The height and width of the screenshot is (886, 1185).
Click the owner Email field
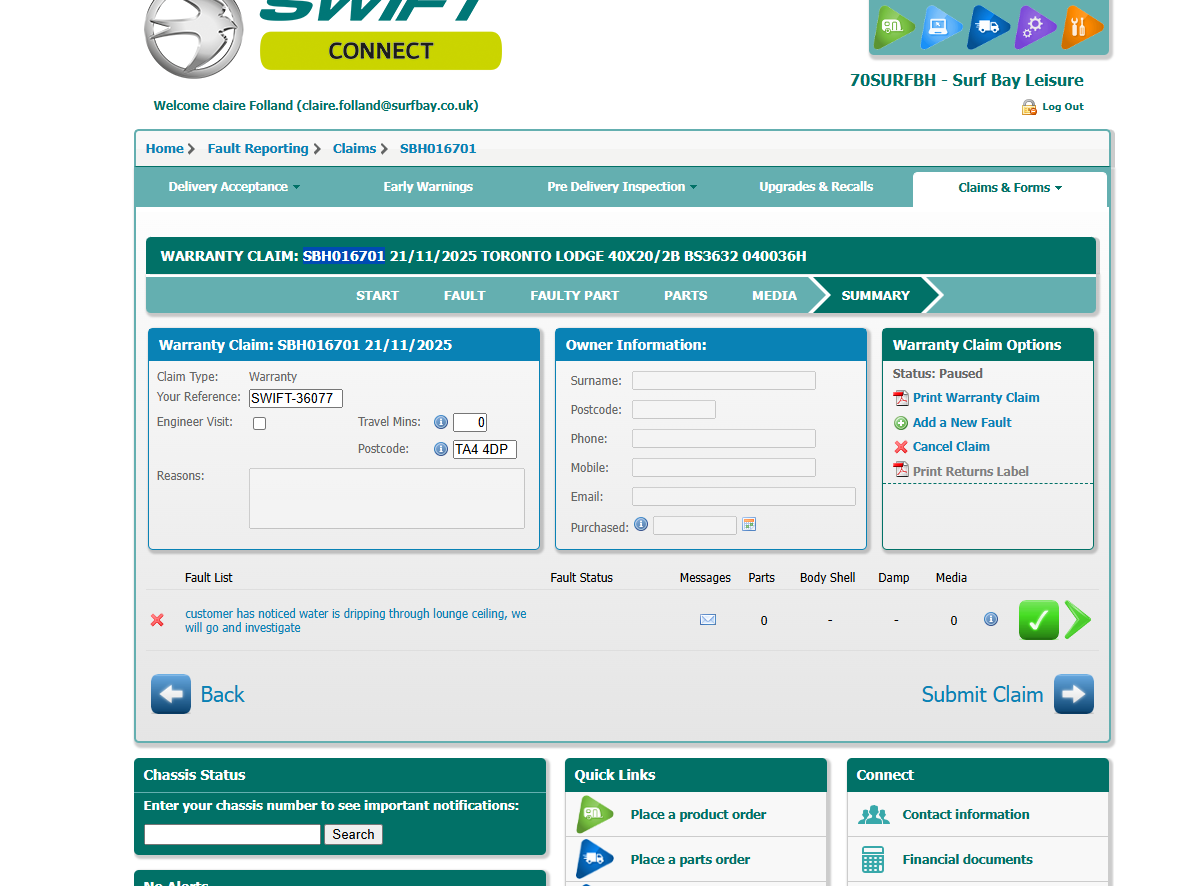tap(744, 497)
